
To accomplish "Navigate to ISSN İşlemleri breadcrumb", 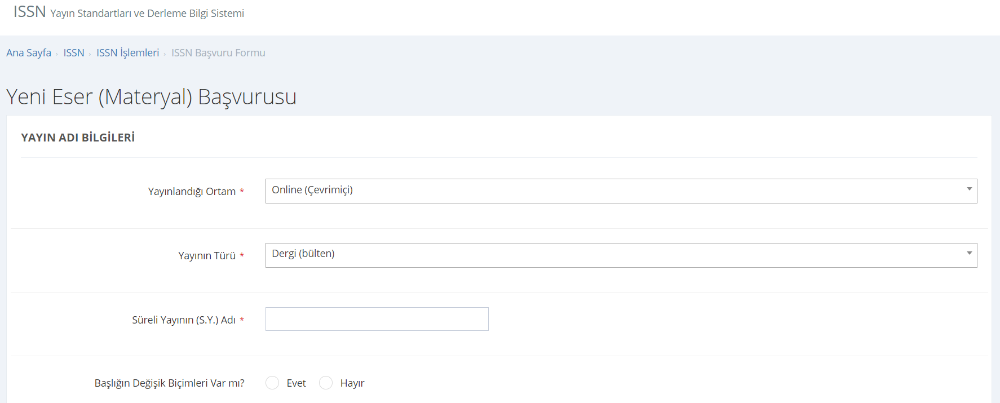I will coord(128,53).
